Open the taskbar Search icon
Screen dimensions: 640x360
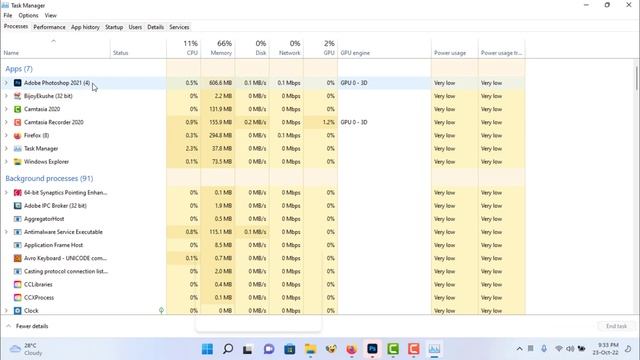(x=228, y=349)
